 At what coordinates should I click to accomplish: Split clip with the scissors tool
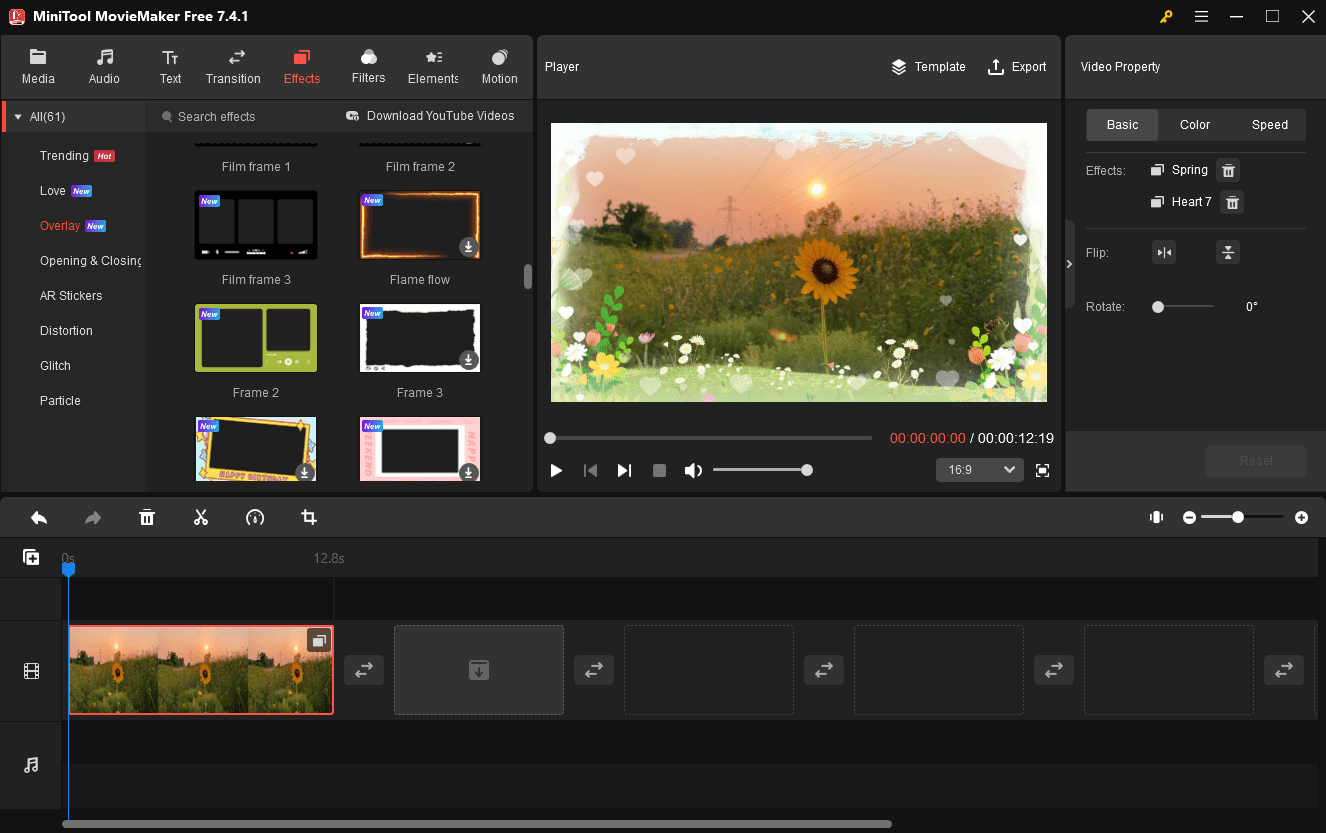point(201,517)
